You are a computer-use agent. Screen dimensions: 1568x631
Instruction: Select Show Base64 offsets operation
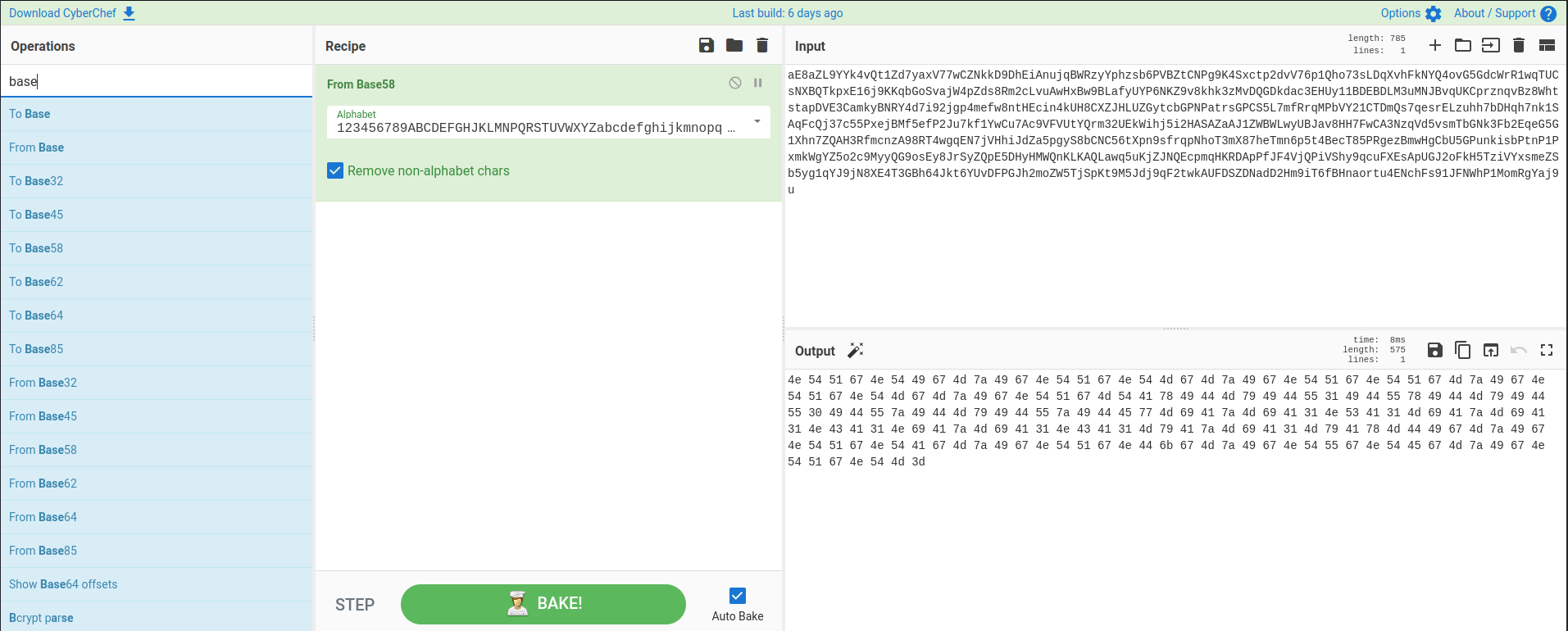click(x=156, y=584)
